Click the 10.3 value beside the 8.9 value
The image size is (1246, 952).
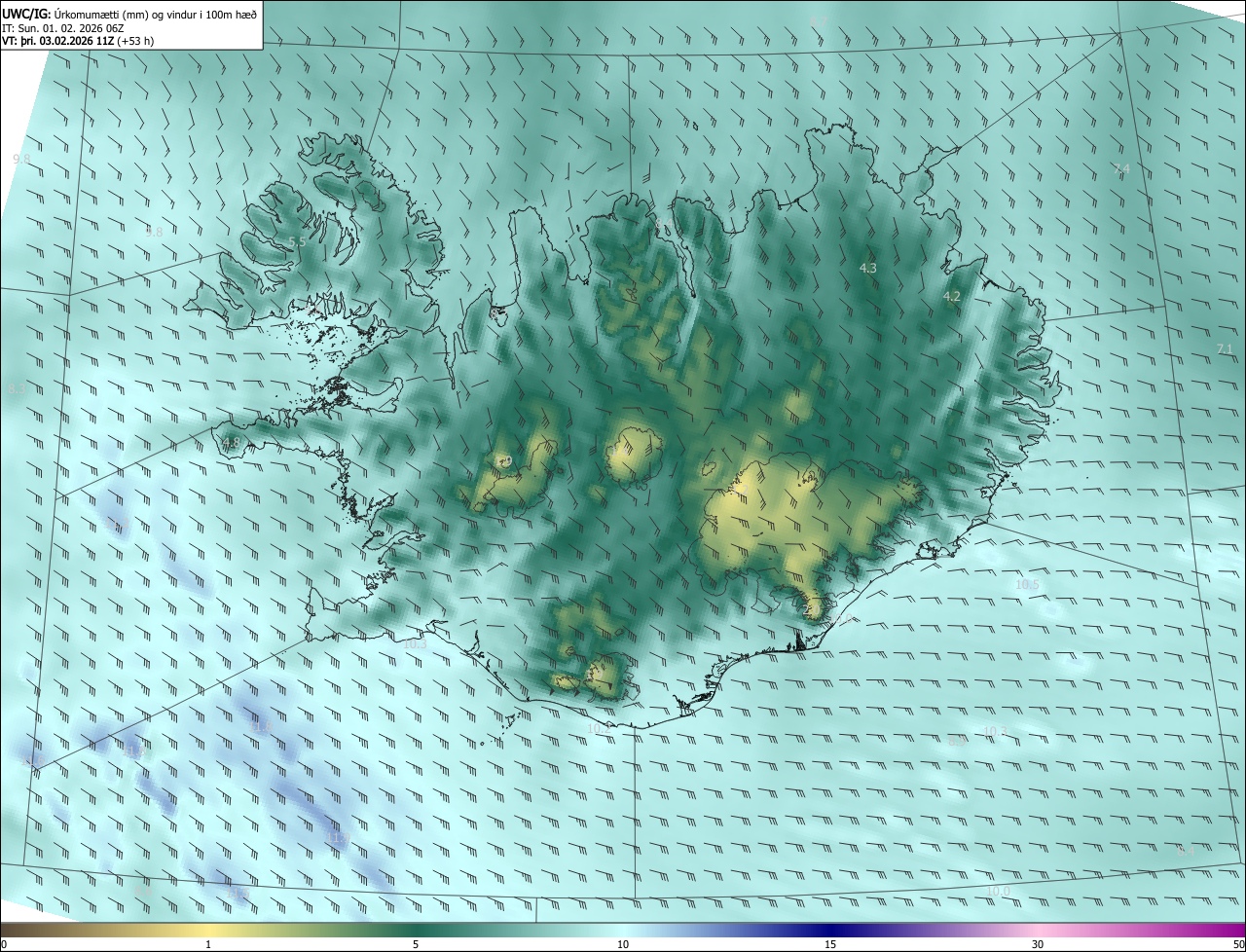click(x=995, y=731)
